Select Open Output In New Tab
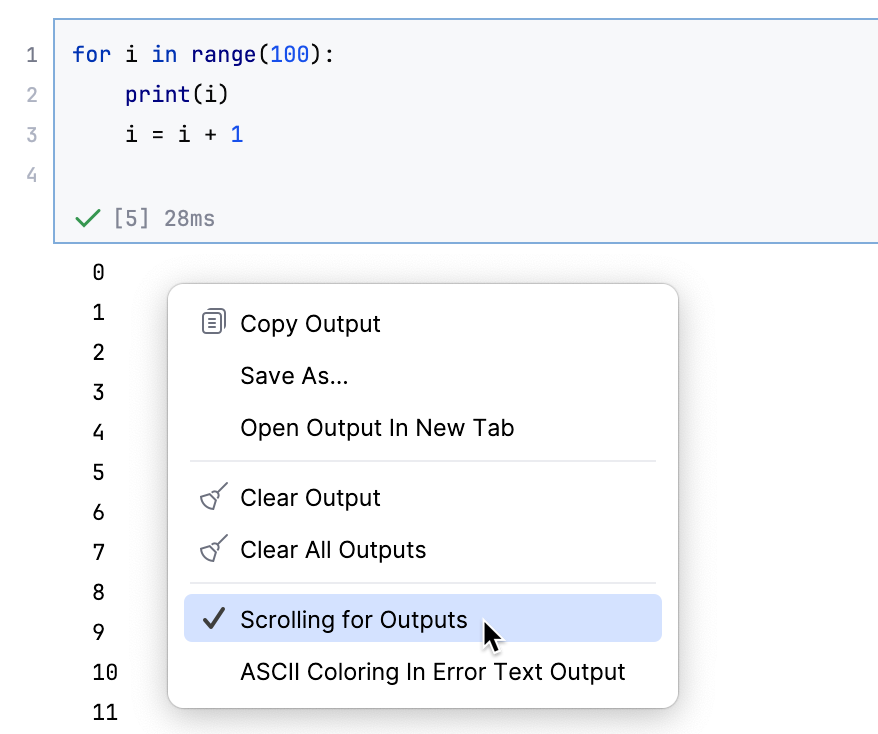The width and height of the screenshot is (878, 734). click(x=377, y=428)
